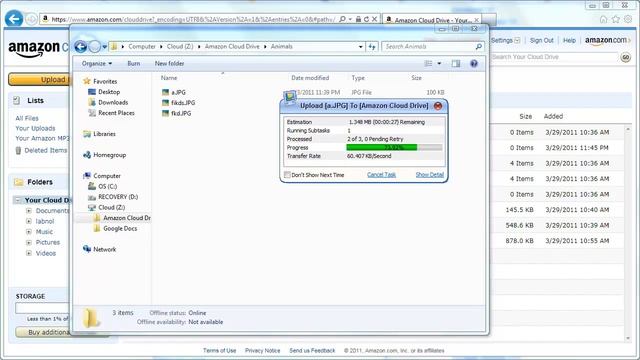Open Recent Places in navigation pane

111,113
